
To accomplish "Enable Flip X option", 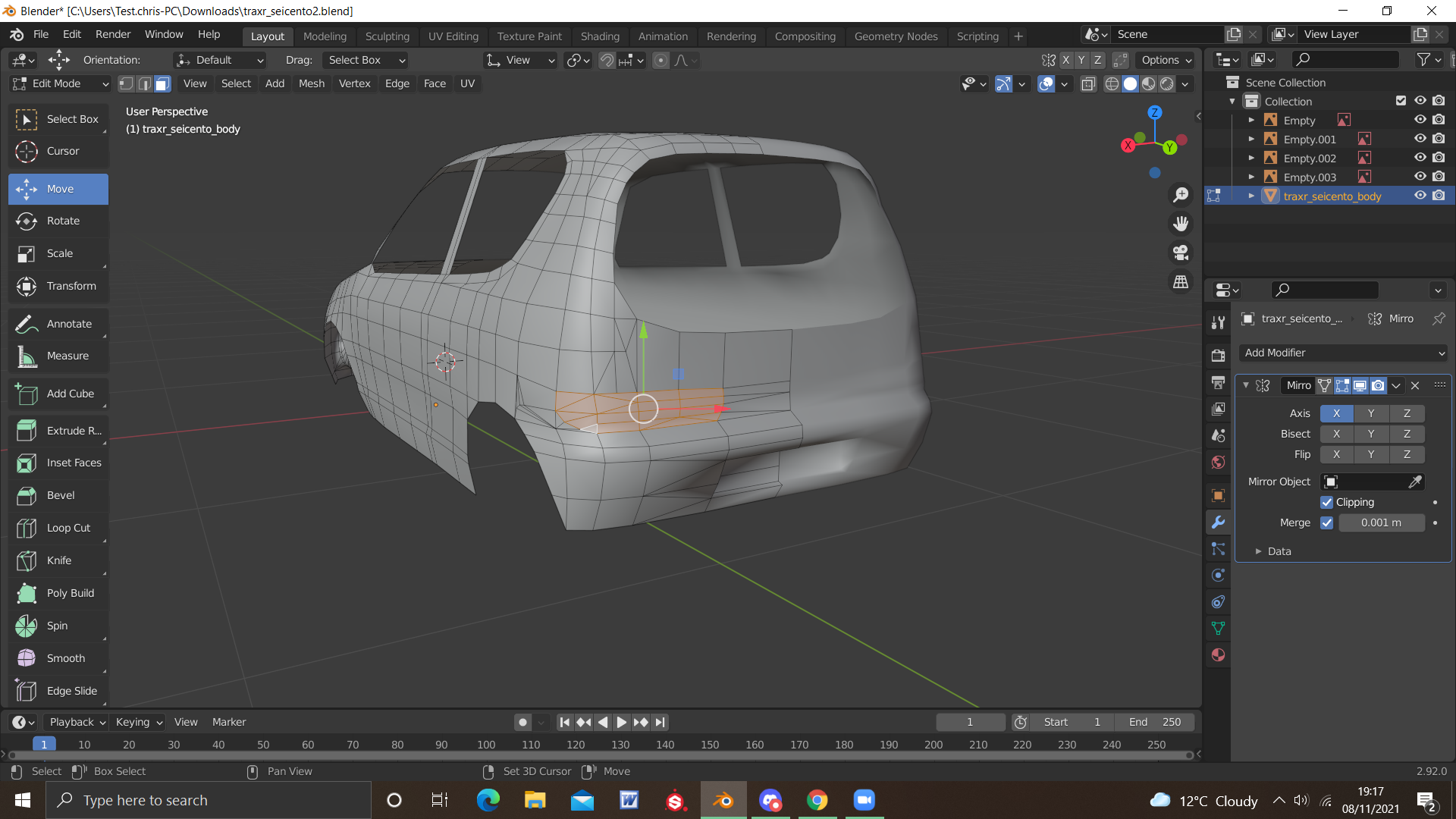I will tap(1336, 454).
